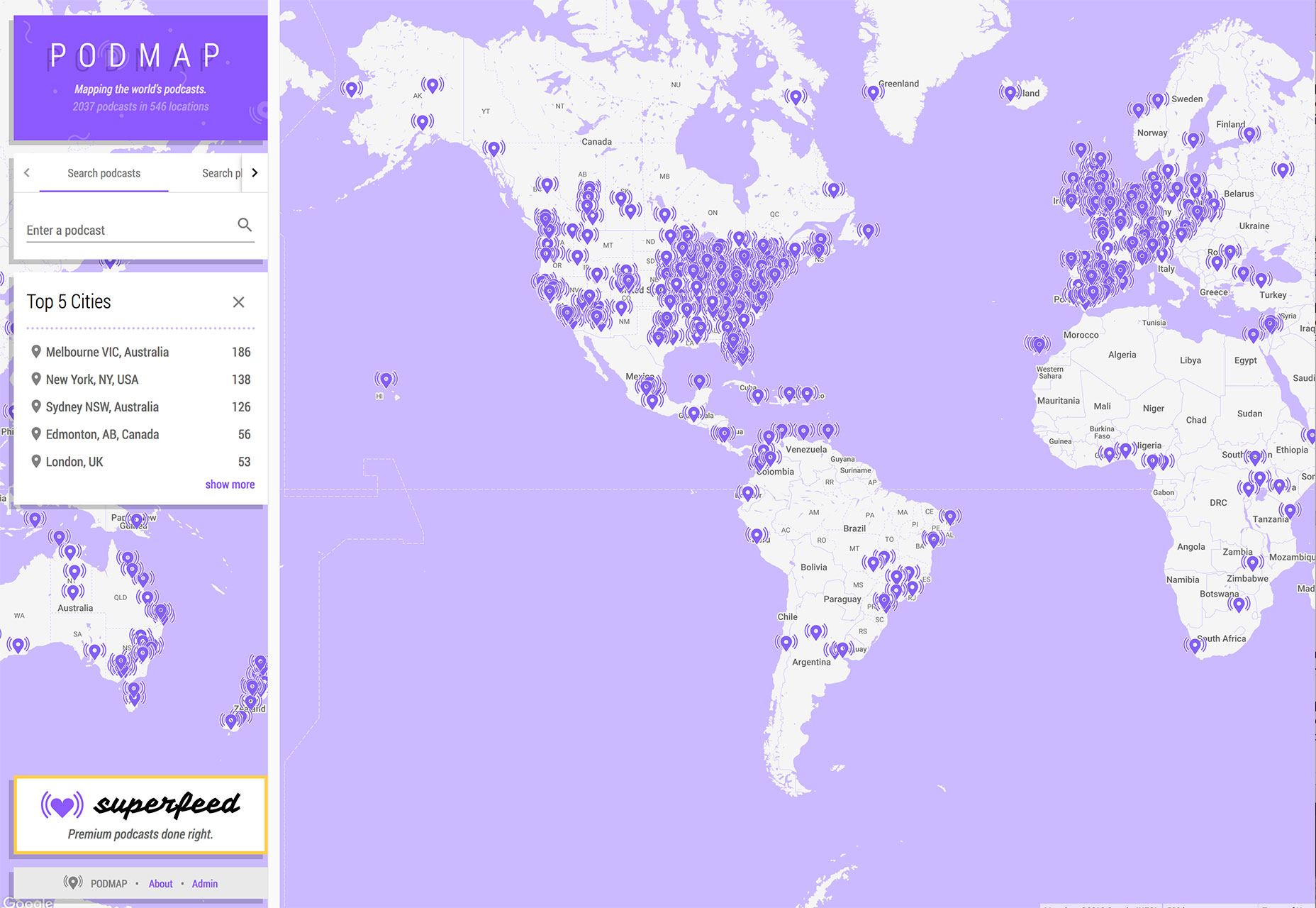Select Edmonton, AB, Canada city row
The height and width of the screenshot is (908, 1316).
(140, 434)
